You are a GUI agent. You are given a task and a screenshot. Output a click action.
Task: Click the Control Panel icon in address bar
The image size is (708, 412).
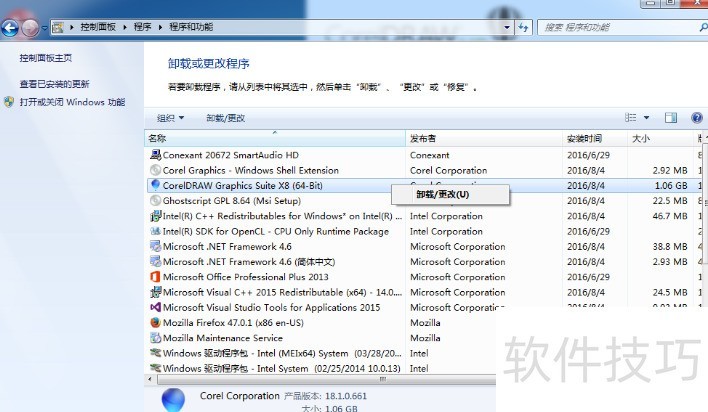coord(58,28)
